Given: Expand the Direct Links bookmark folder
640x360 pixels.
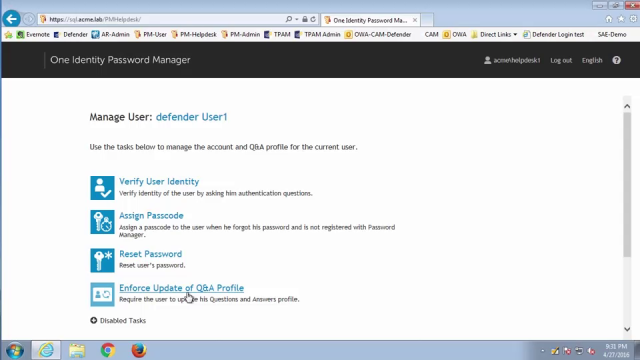Looking at the screenshot, I should click(494, 35).
